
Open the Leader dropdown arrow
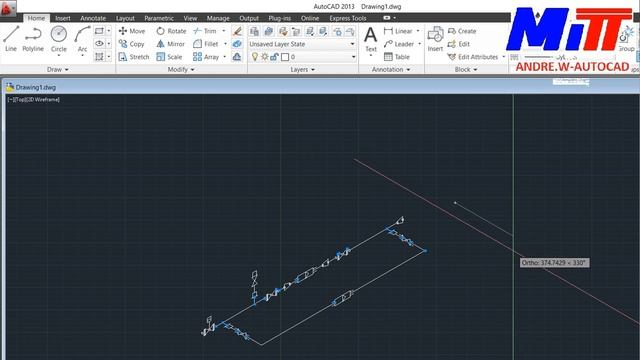pyautogui.click(x=420, y=44)
